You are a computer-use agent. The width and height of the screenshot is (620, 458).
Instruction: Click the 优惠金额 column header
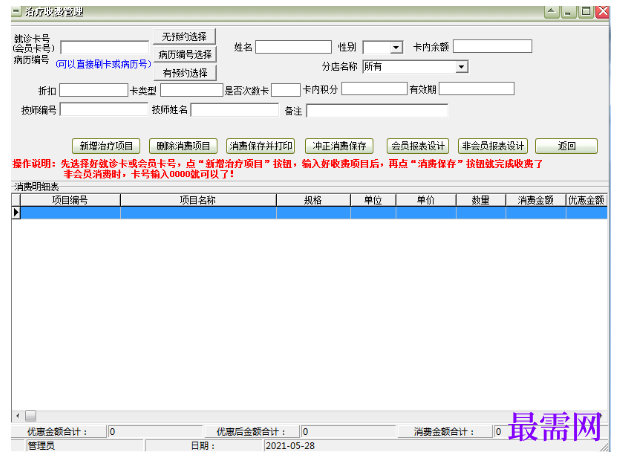click(586, 200)
